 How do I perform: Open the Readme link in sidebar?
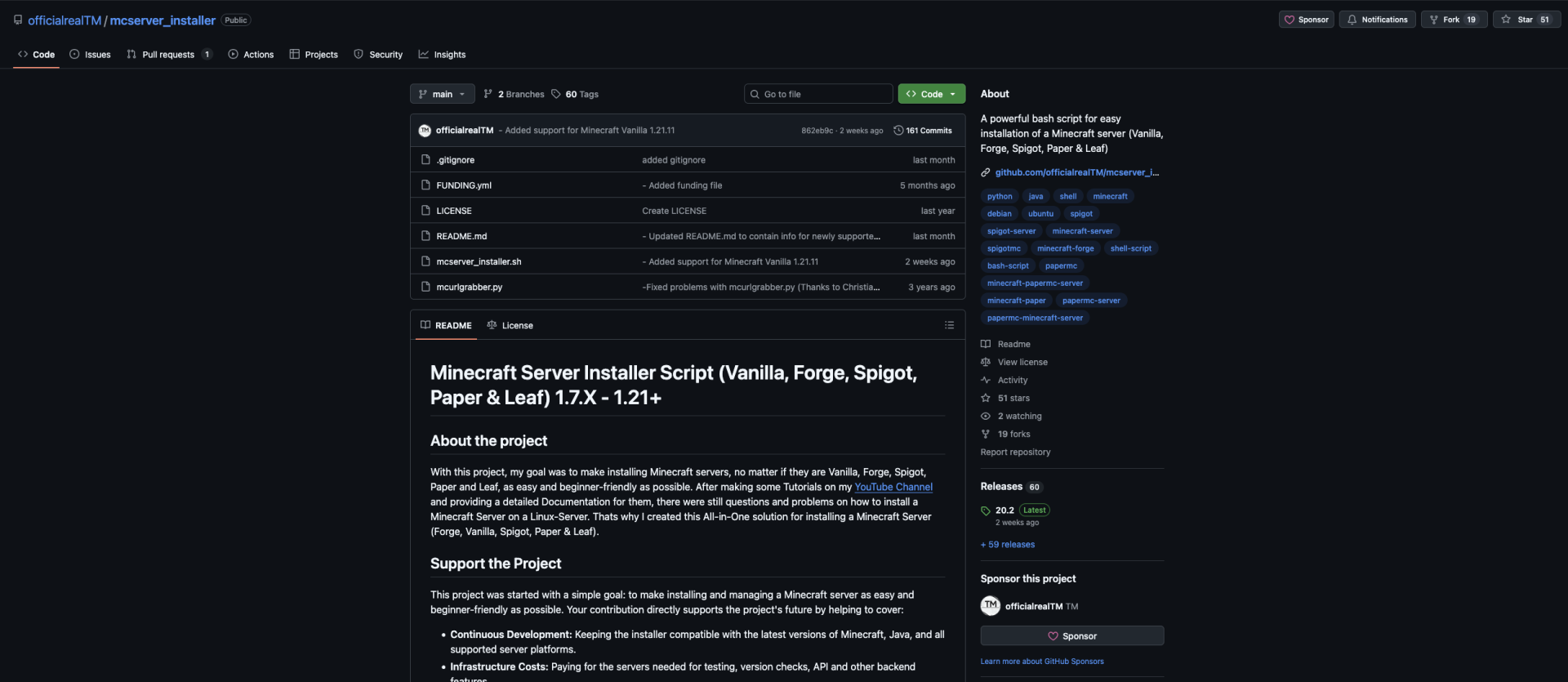pyautogui.click(x=1006, y=345)
